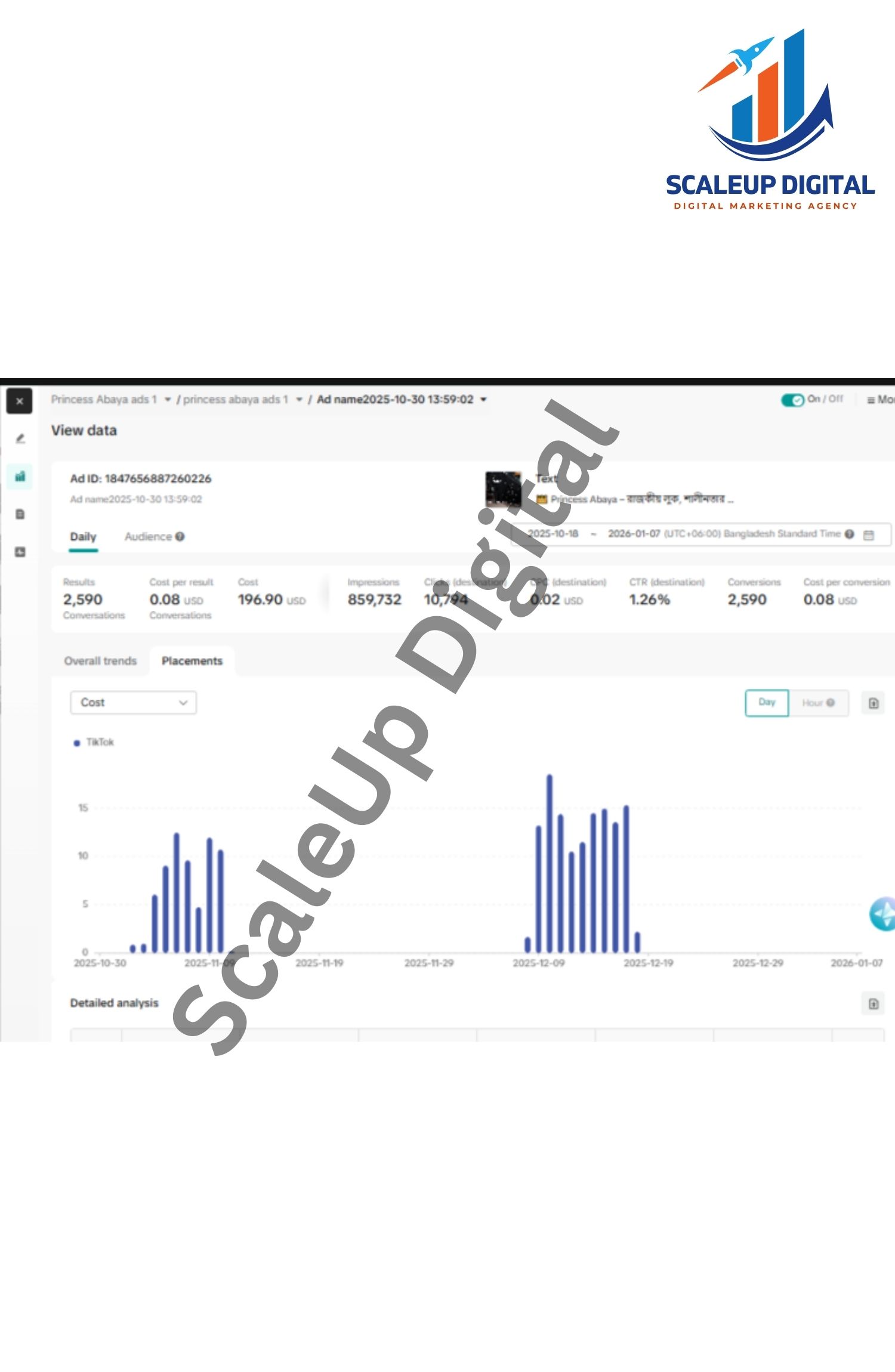
Task: Switch to the Overall trends tab
Action: click(100, 661)
